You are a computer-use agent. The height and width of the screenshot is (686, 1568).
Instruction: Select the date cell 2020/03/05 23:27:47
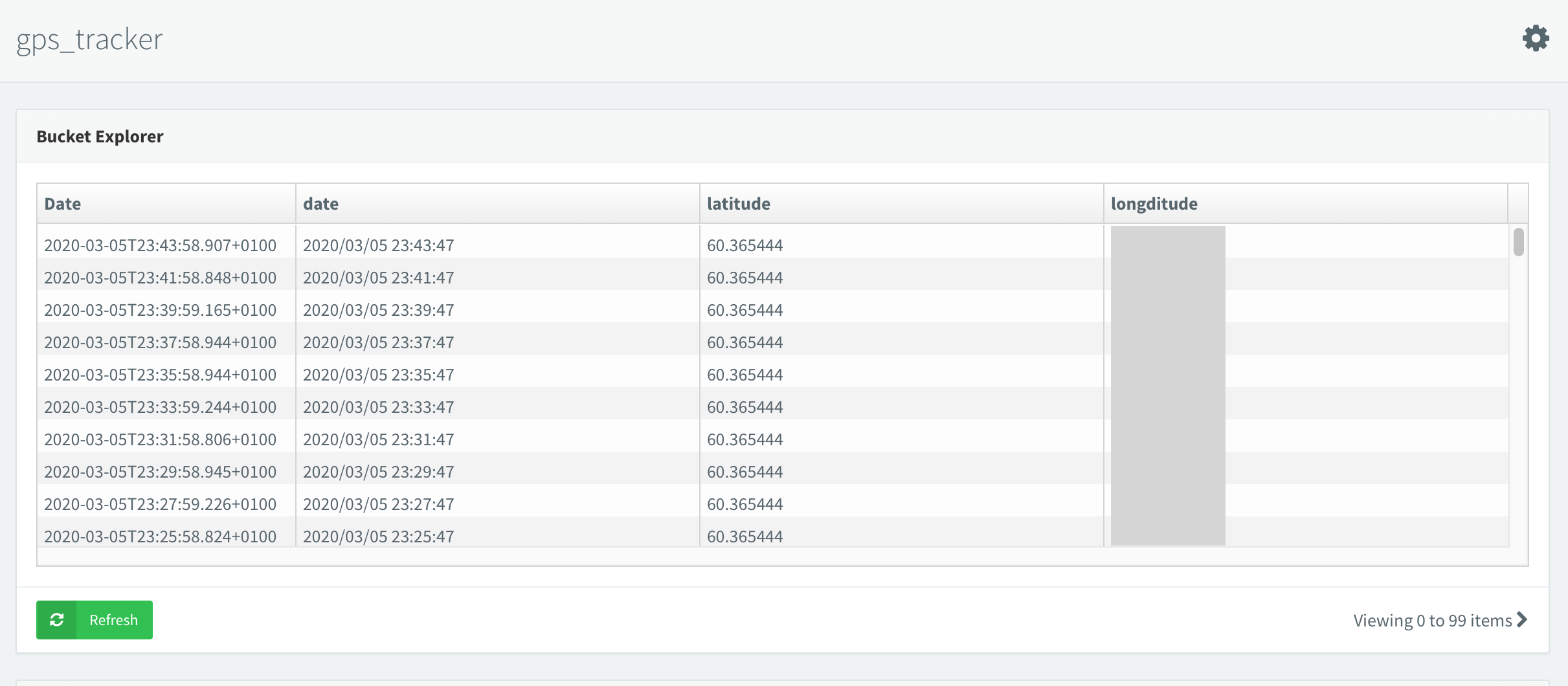pyautogui.click(x=379, y=504)
